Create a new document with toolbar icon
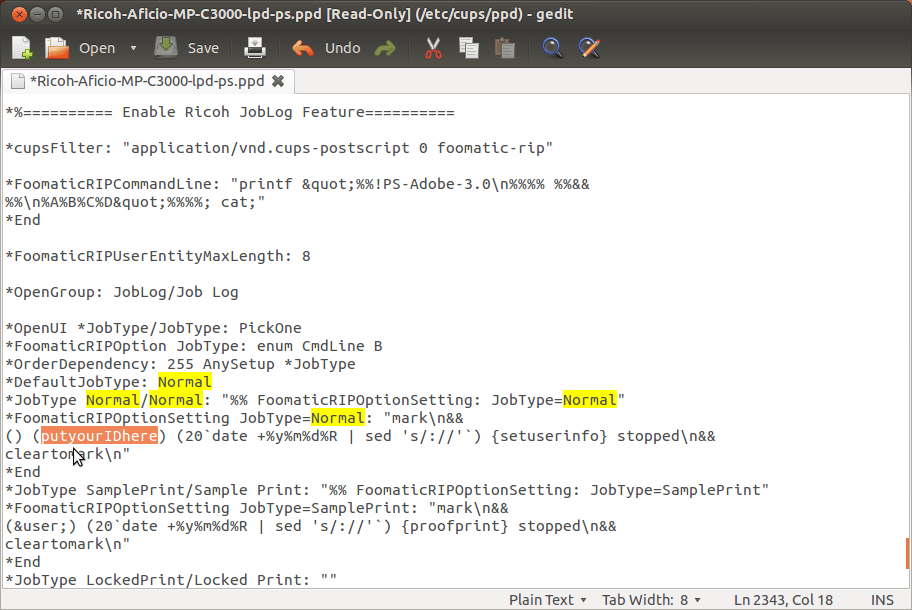 pyautogui.click(x=22, y=48)
